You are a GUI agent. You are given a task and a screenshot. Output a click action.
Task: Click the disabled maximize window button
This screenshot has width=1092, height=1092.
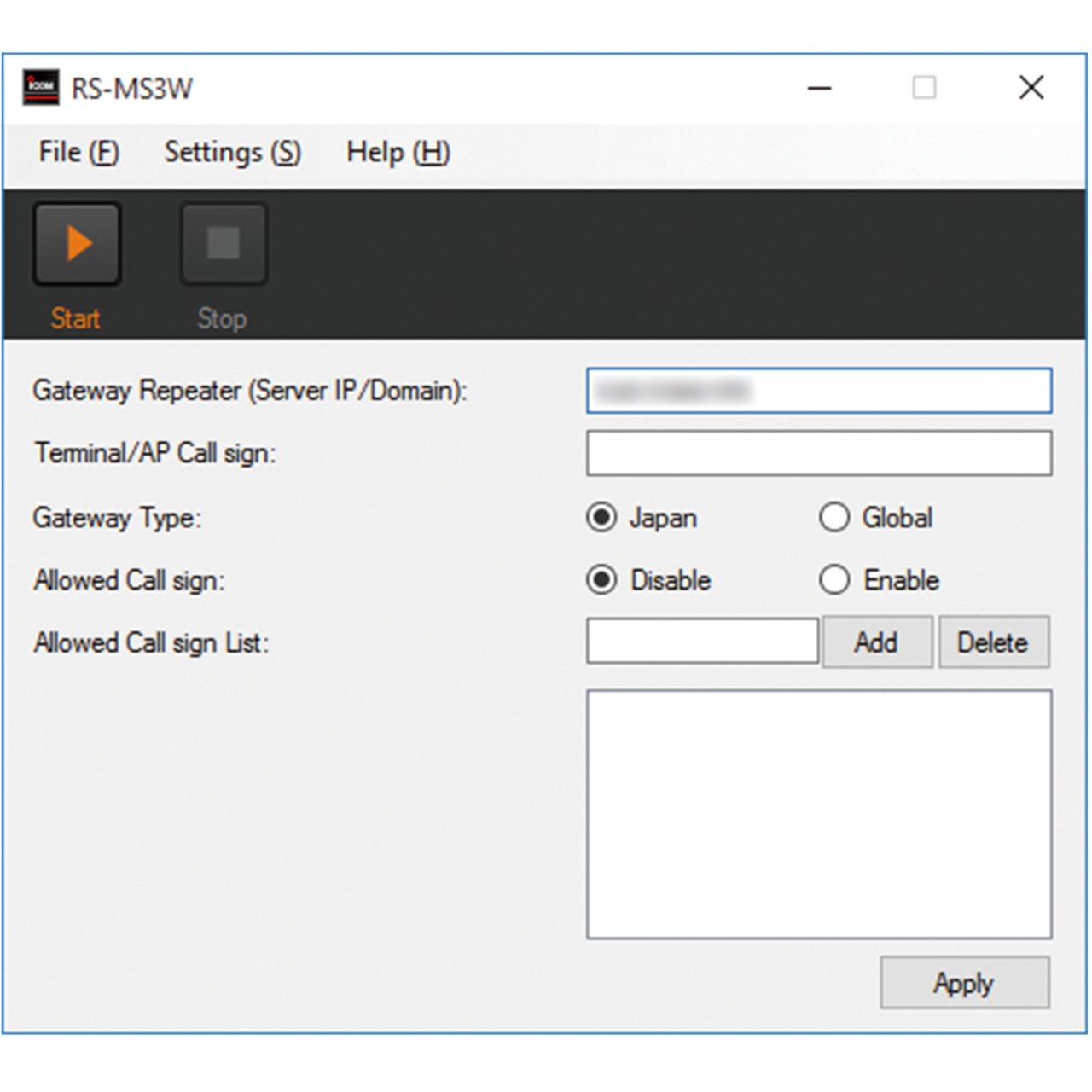(924, 87)
